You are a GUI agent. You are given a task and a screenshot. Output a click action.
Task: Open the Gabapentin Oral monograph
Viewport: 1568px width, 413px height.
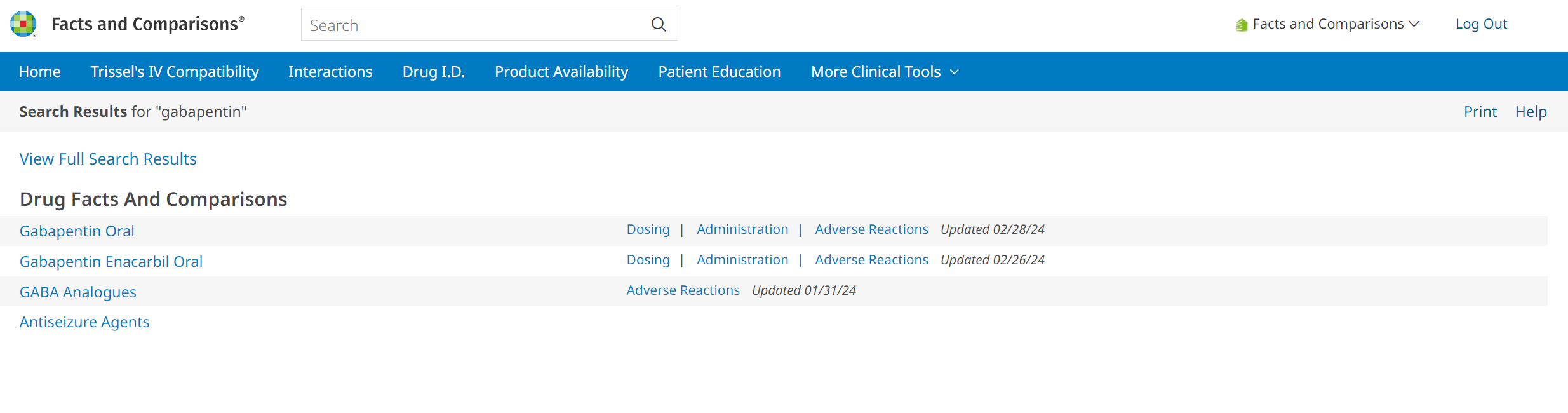pyautogui.click(x=77, y=231)
